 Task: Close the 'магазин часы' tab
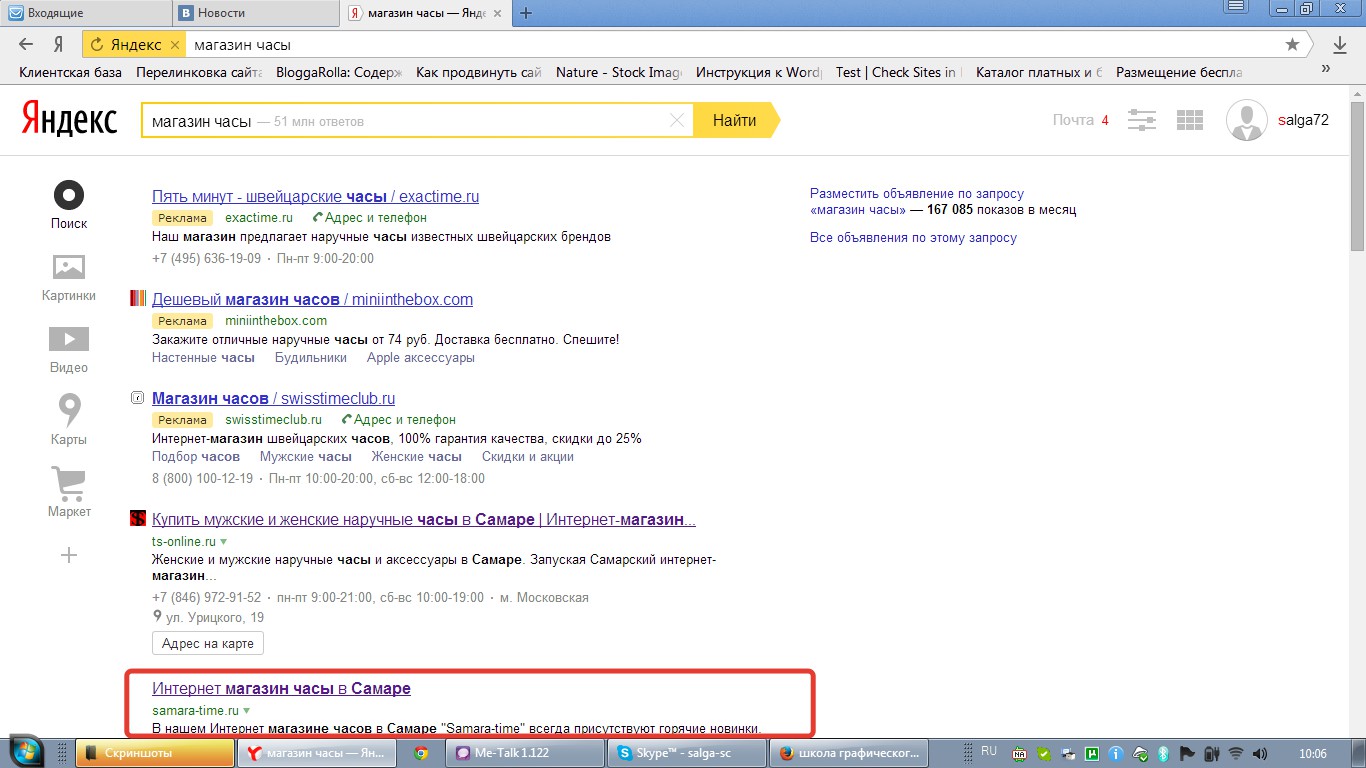[x=498, y=13]
